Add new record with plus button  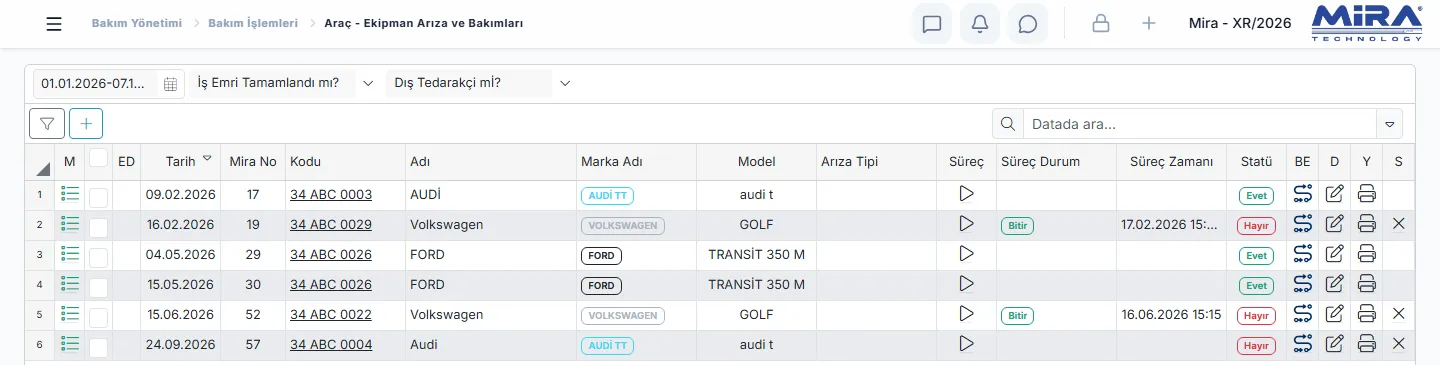(x=86, y=124)
